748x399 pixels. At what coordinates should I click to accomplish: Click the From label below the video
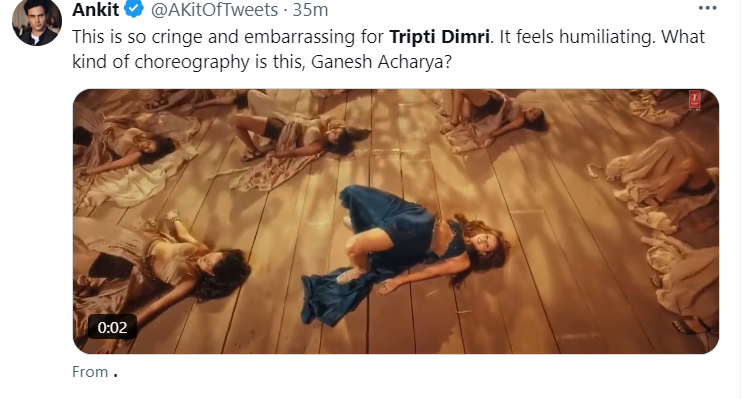coord(90,372)
